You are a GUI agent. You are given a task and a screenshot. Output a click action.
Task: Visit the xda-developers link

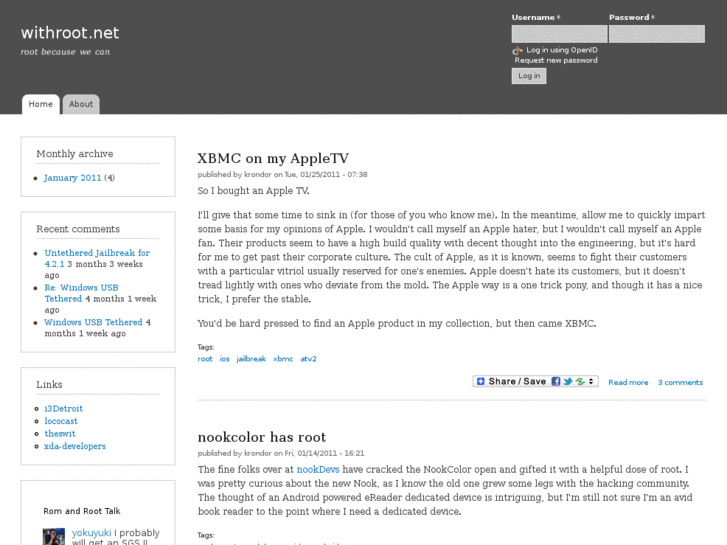(75, 446)
